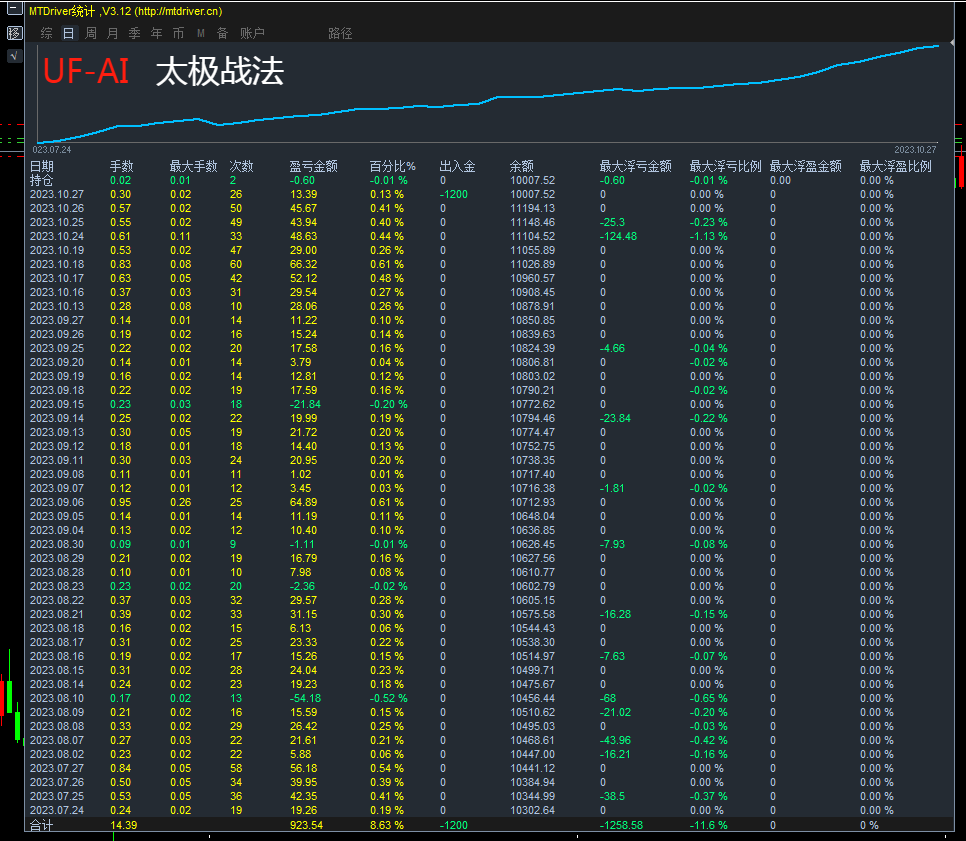966x841 pixels.
Task: Open the 备 remarks icon
Action: click(221, 33)
